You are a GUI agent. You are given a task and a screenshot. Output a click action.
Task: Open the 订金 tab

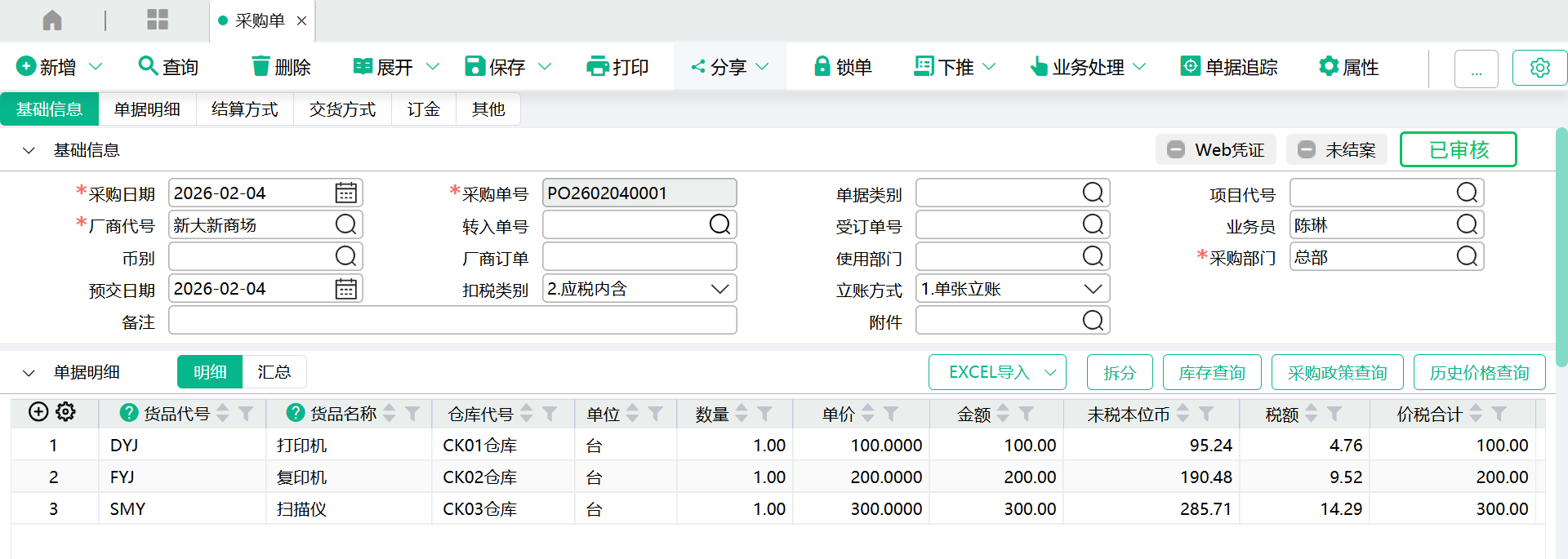(423, 109)
